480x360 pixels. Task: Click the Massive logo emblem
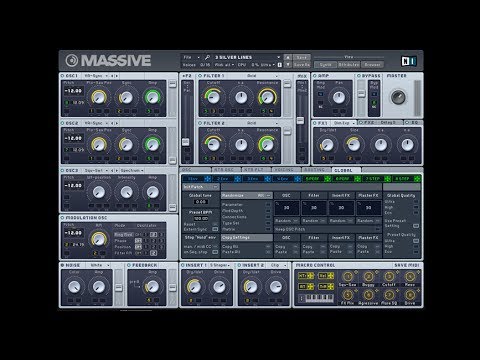(x=72, y=60)
